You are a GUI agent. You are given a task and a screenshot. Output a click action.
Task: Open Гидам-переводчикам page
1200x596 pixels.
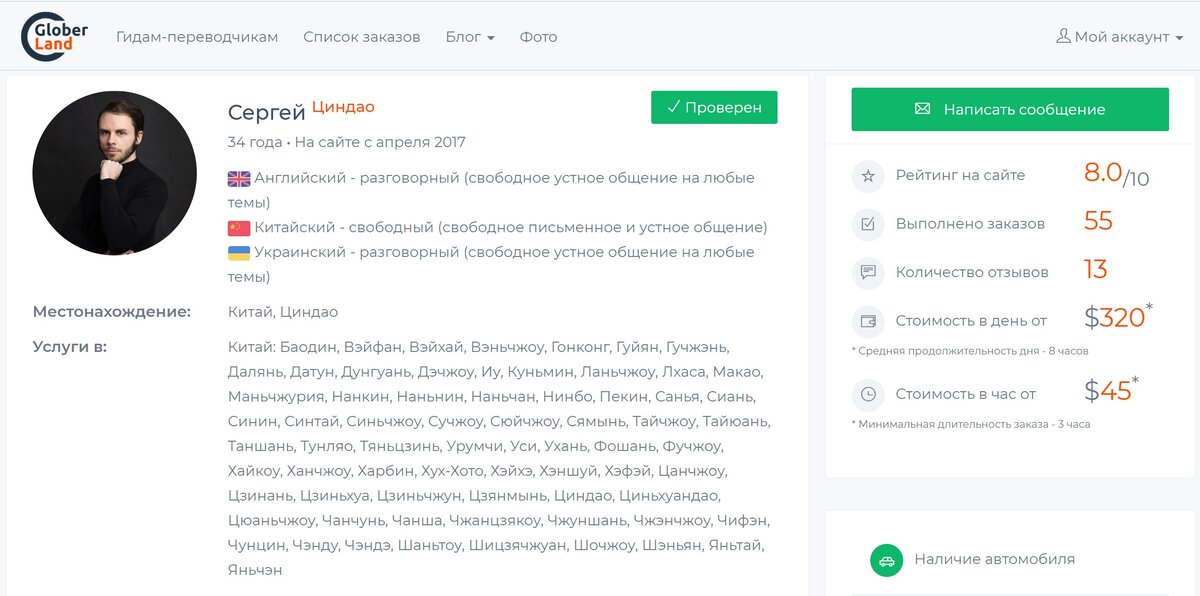[x=196, y=36]
